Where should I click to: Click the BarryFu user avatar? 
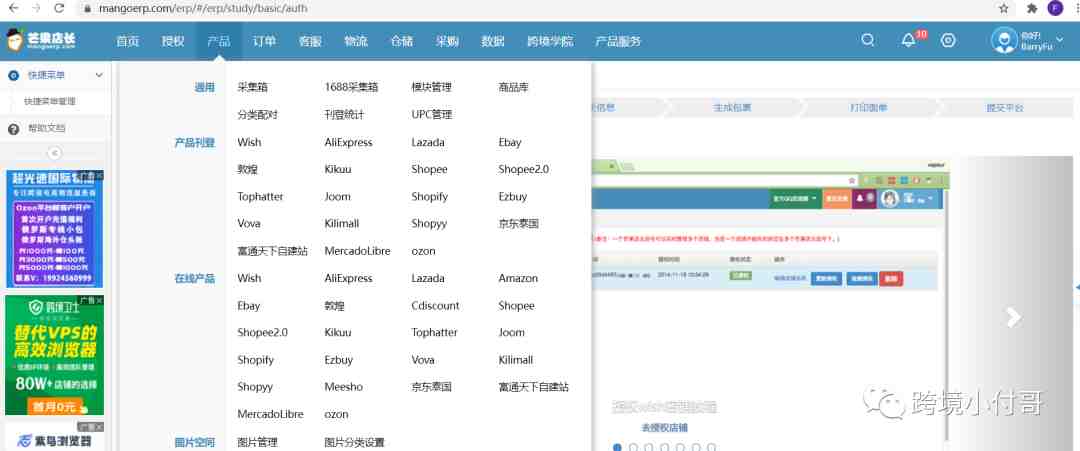point(1003,41)
